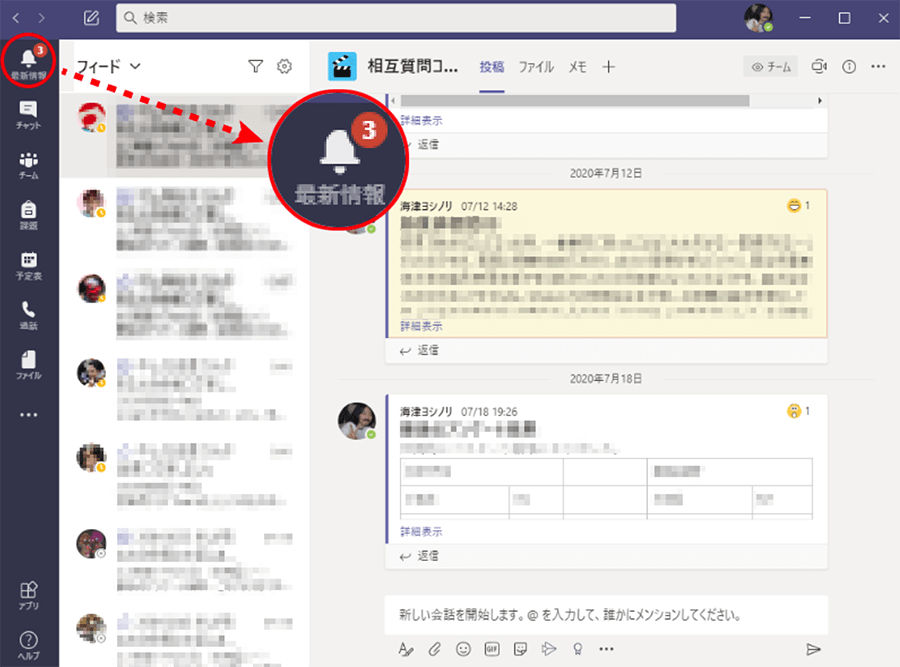Screen dimensions: 900x667
Task: Click 詳細表示 link in the 07/12 post
Action: [421, 326]
